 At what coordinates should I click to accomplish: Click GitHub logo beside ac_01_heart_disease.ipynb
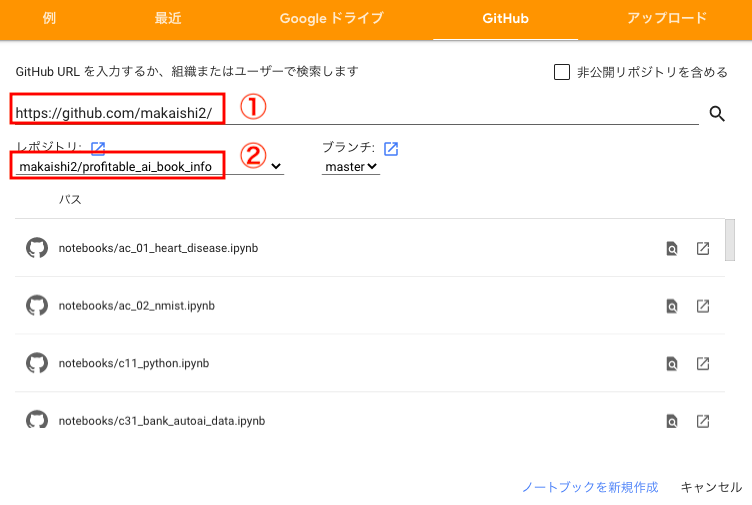click(37, 248)
